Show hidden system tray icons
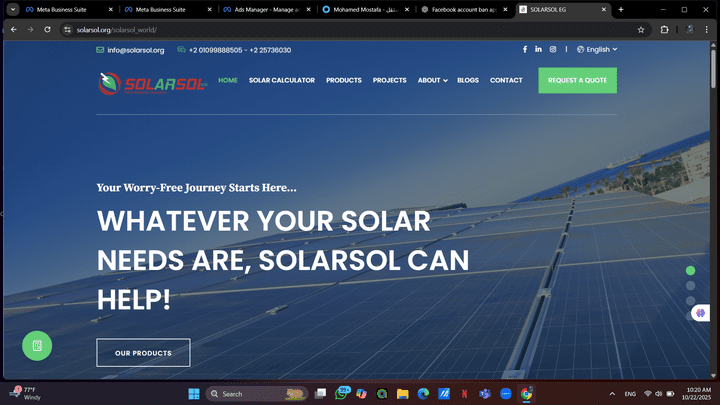Screen dimensions: 720x405 tap(612, 394)
